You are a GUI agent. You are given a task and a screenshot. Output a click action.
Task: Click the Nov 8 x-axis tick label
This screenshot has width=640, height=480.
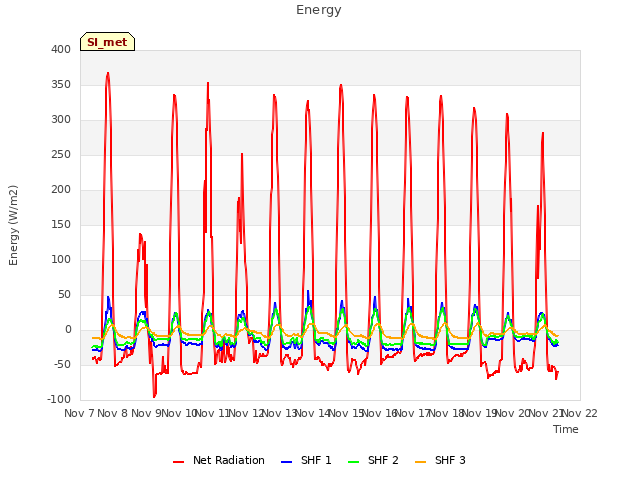[113, 413]
